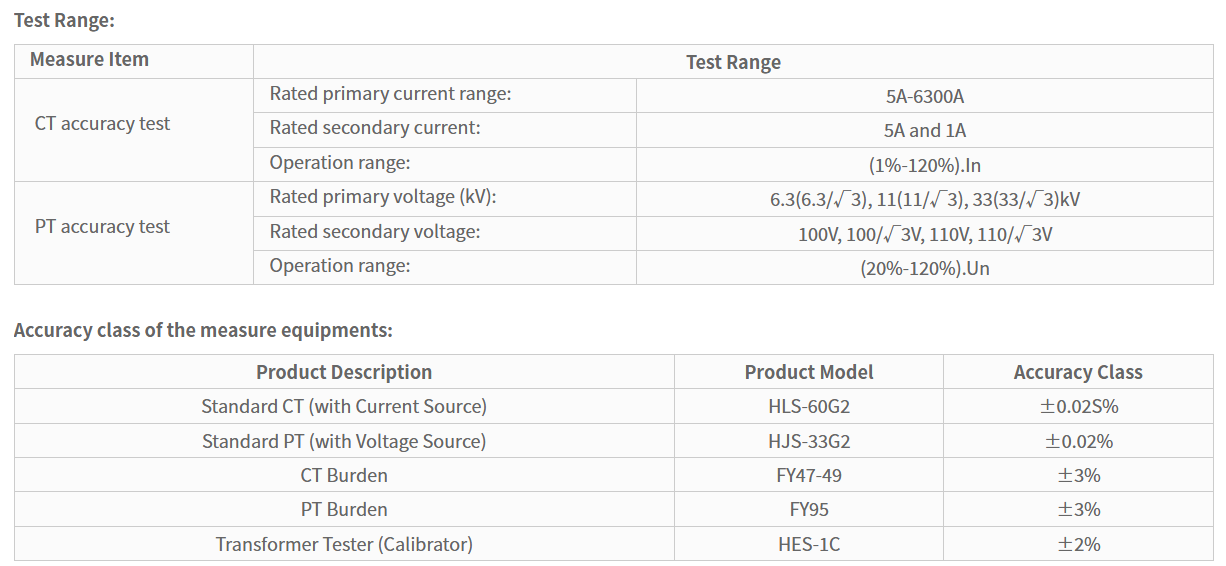Click the Accuracy Class column header
The width and height of the screenshot is (1226, 566).
coord(1078,372)
